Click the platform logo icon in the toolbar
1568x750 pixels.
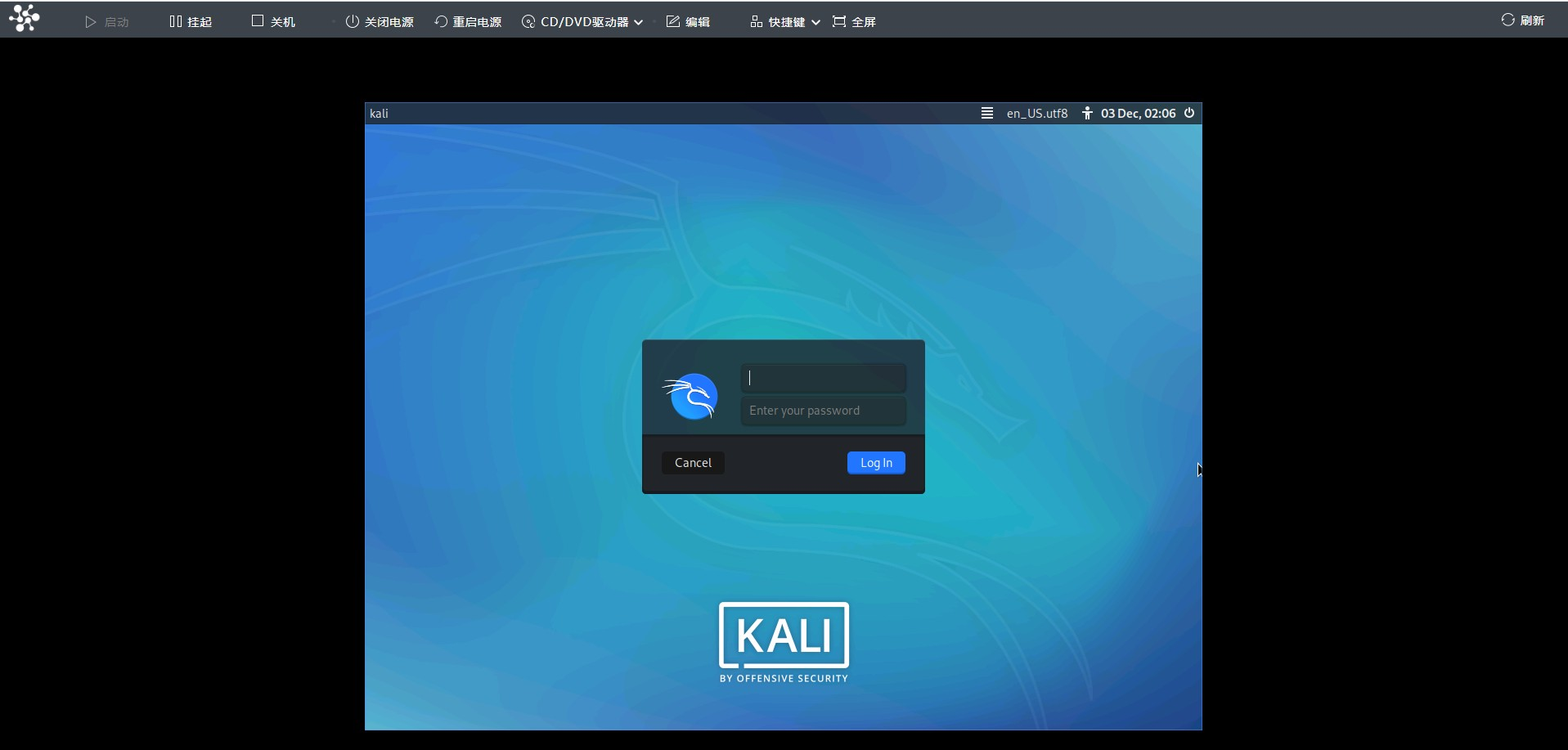coord(25,18)
